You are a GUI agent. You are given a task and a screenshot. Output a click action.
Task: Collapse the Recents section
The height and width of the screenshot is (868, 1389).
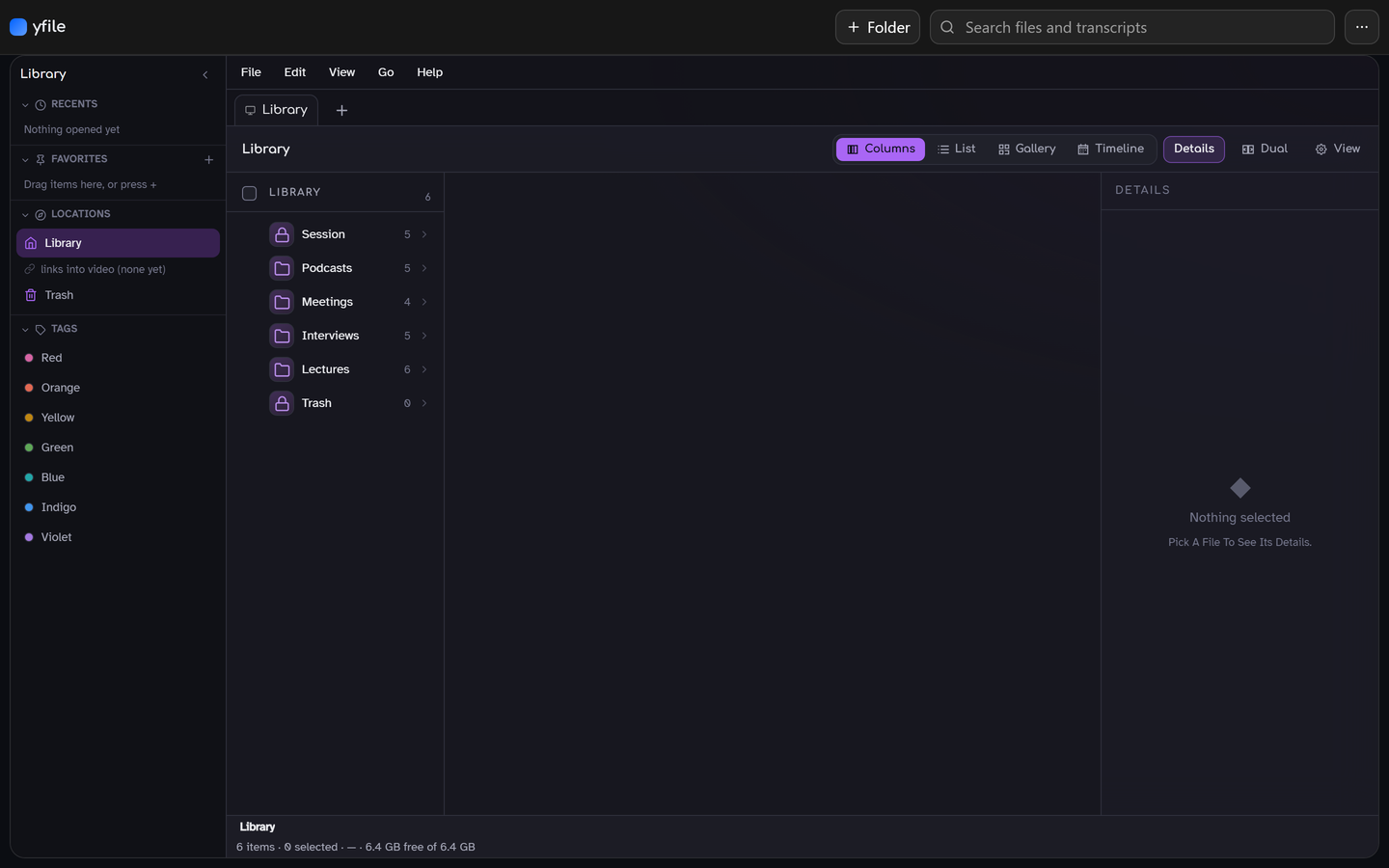(25, 104)
